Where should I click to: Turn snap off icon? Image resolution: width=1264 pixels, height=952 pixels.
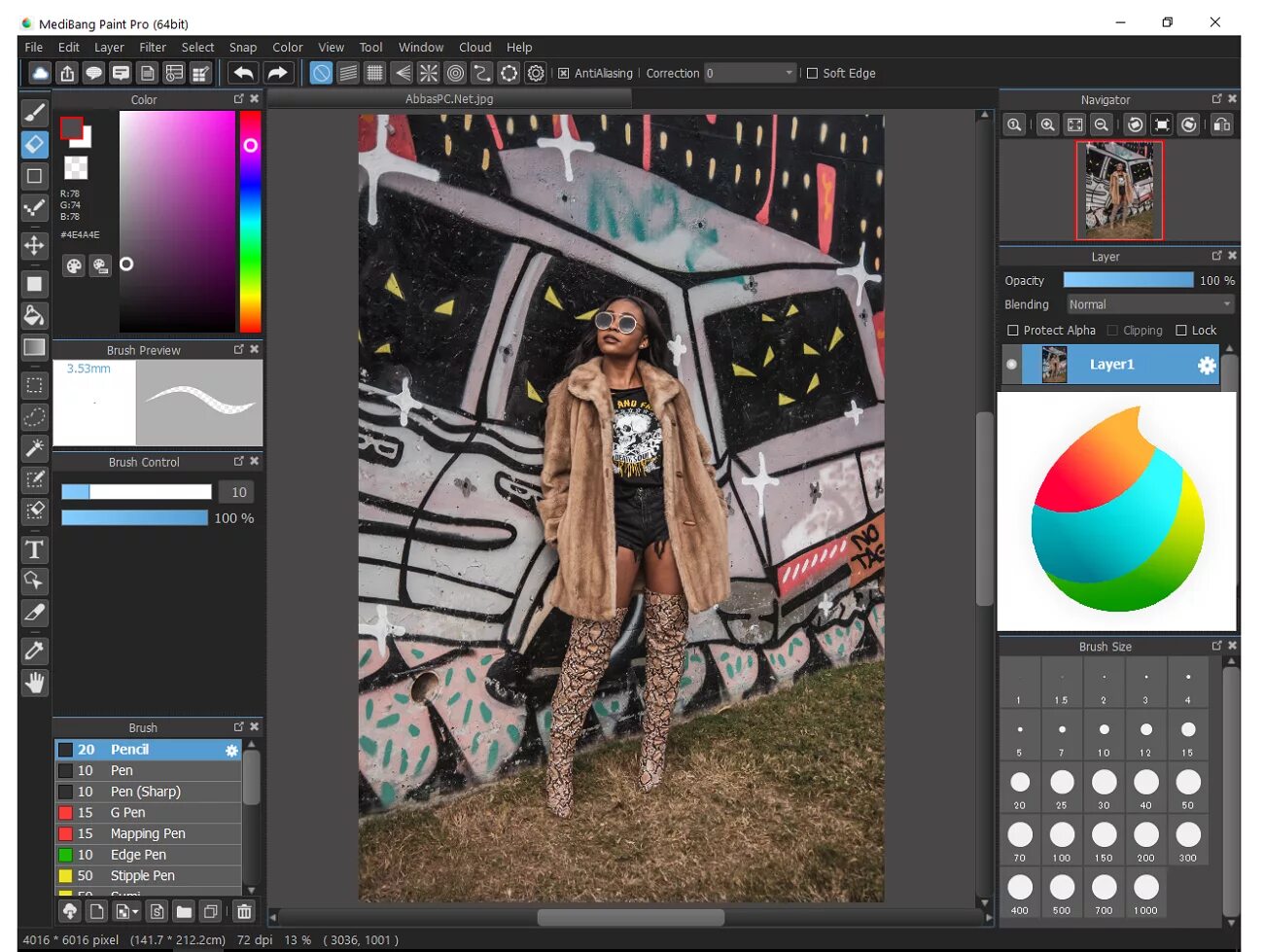point(321,73)
